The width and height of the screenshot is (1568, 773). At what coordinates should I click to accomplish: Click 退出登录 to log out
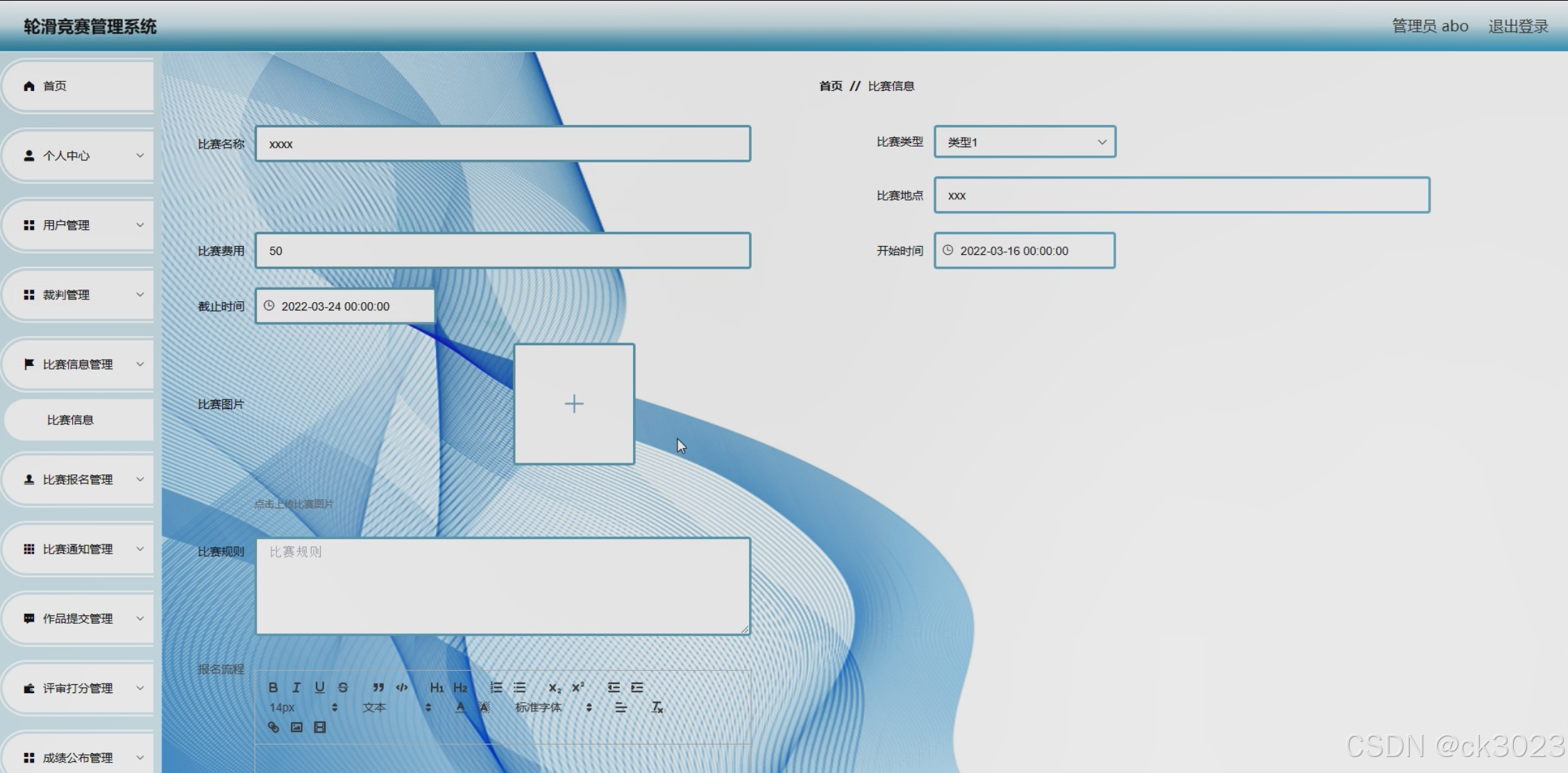click(x=1518, y=26)
